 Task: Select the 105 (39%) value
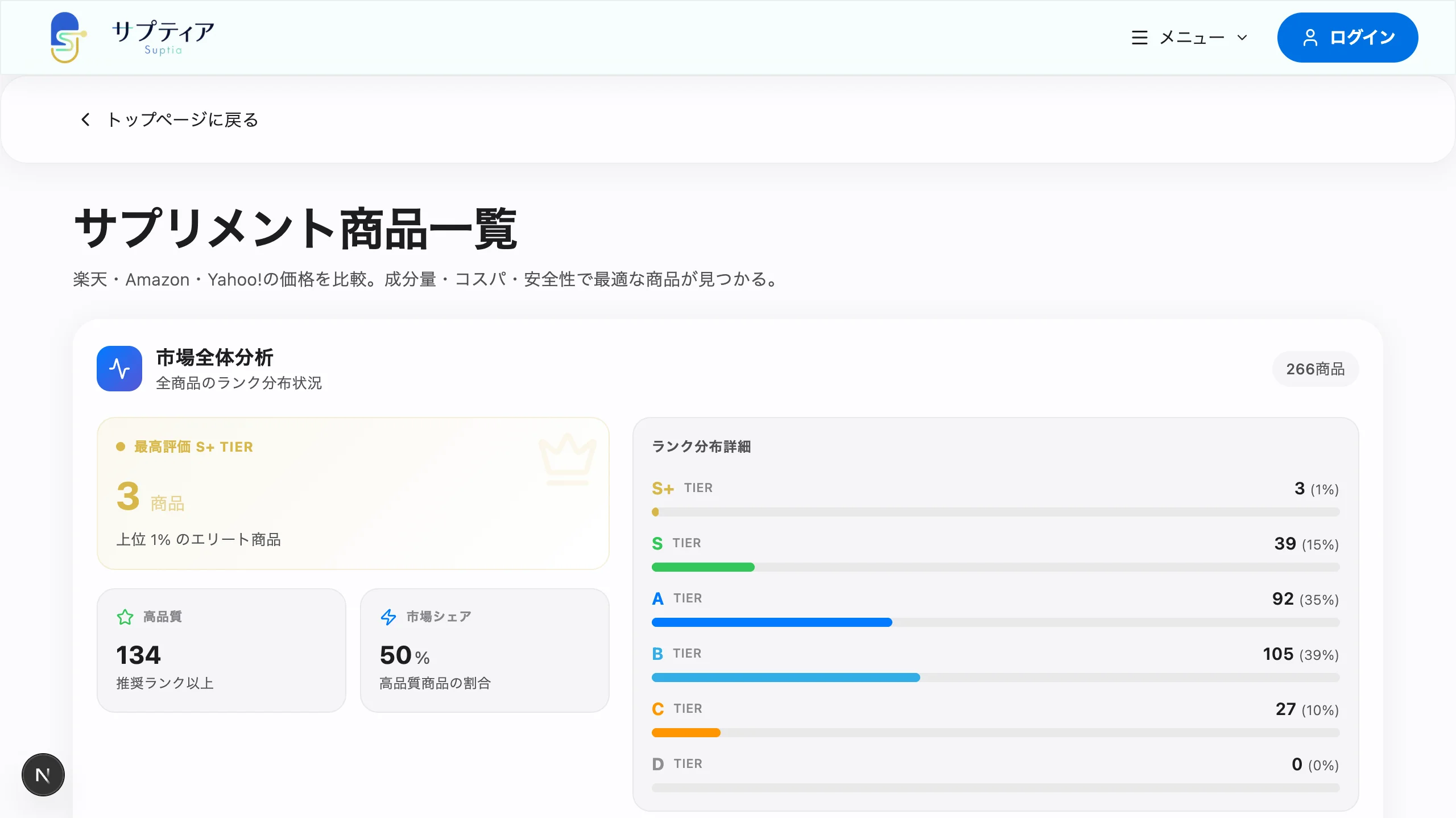point(1301,654)
